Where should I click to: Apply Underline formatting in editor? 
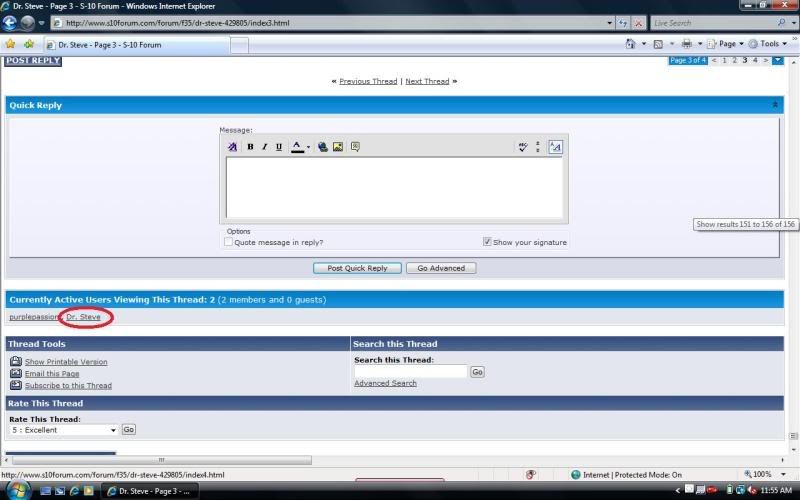point(279,147)
